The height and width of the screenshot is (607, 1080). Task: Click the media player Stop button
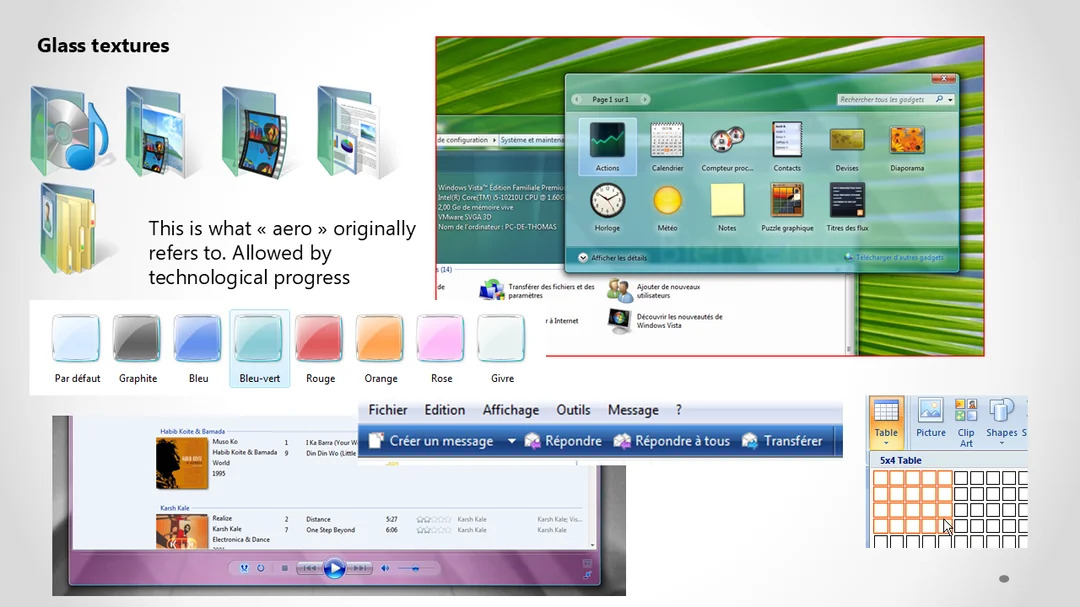pos(284,568)
